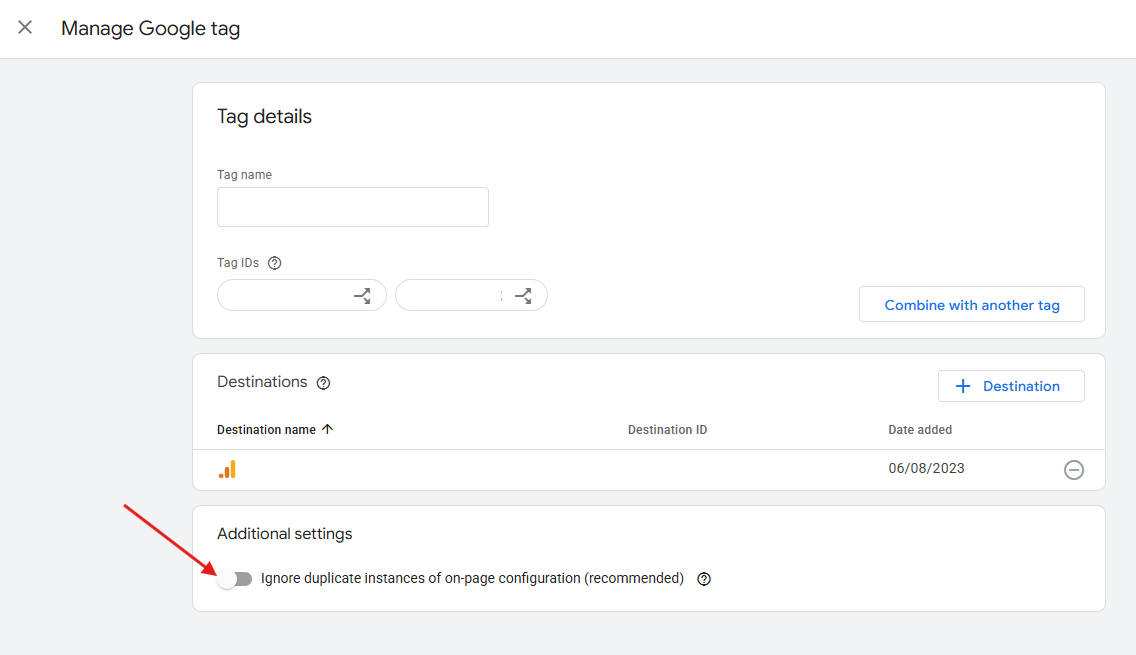Click the Google Analytics destination icon

coord(227,469)
